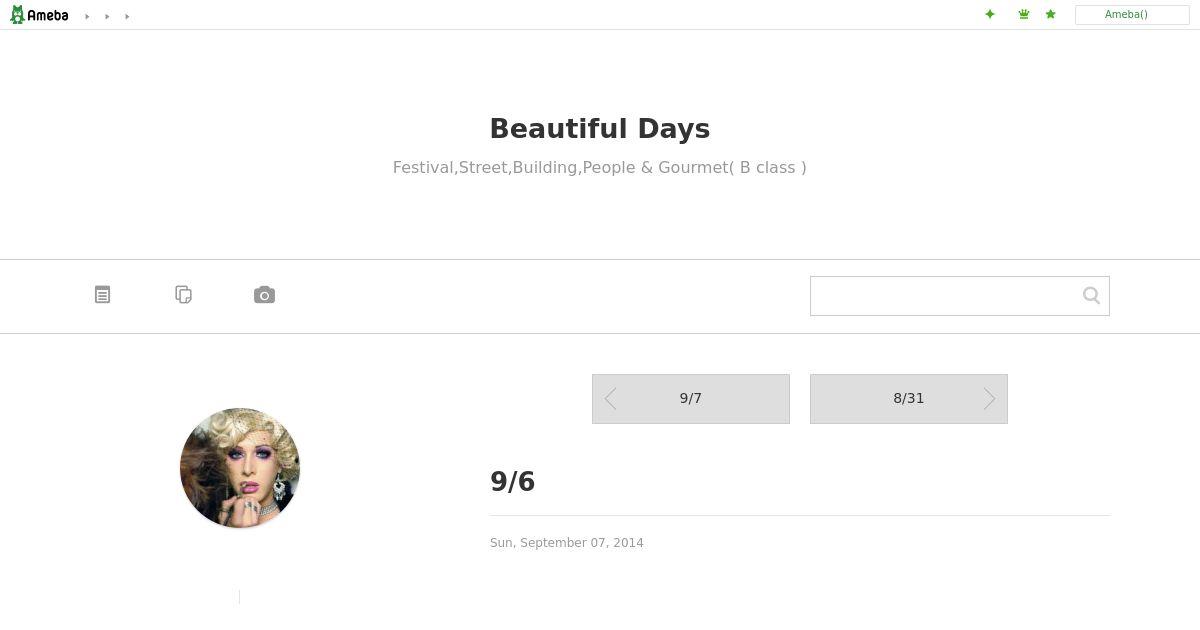Click the green star icon
This screenshot has width=1200, height=630.
click(x=1050, y=14)
